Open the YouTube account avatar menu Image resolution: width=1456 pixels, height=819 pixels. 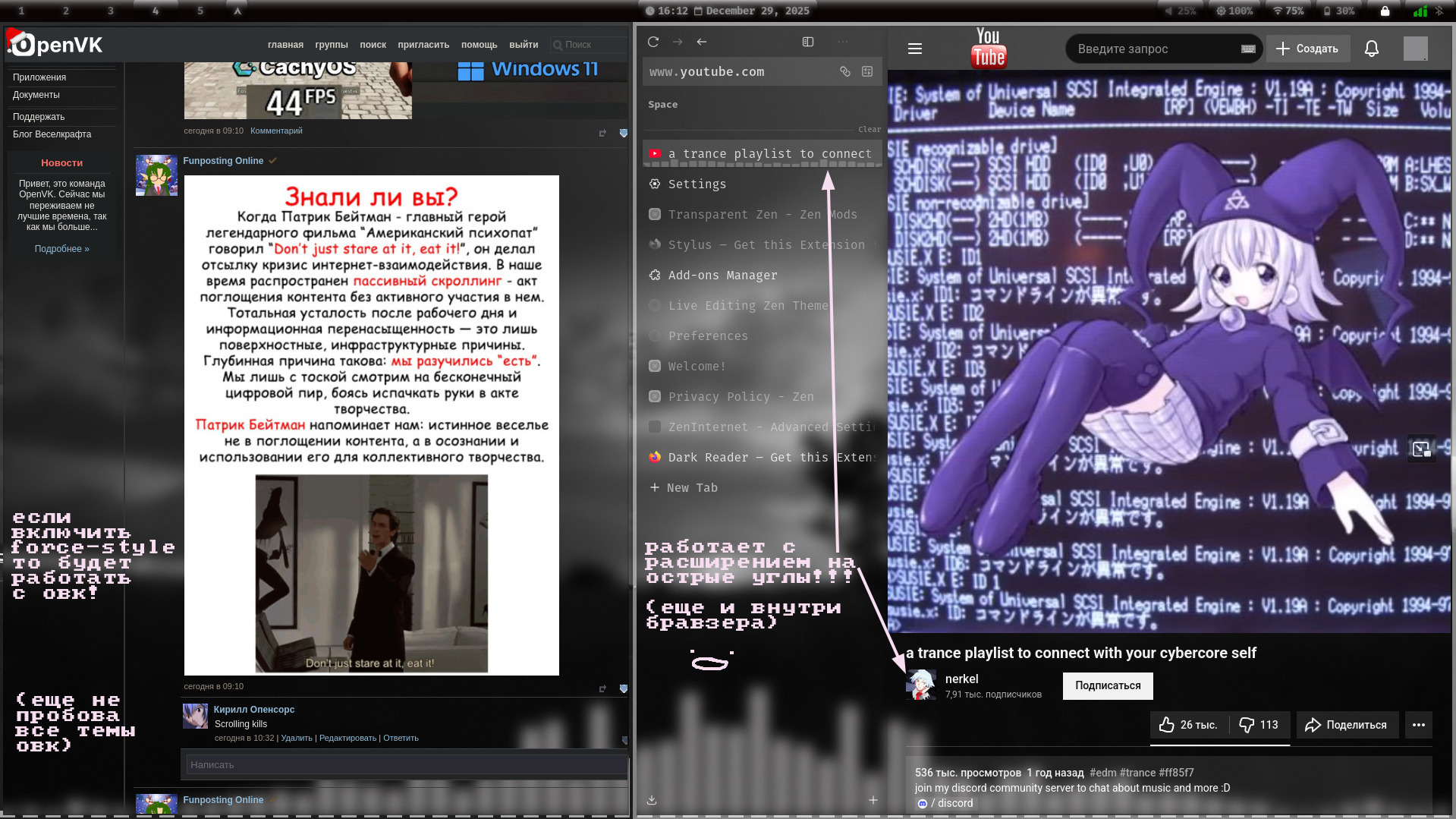1416,49
